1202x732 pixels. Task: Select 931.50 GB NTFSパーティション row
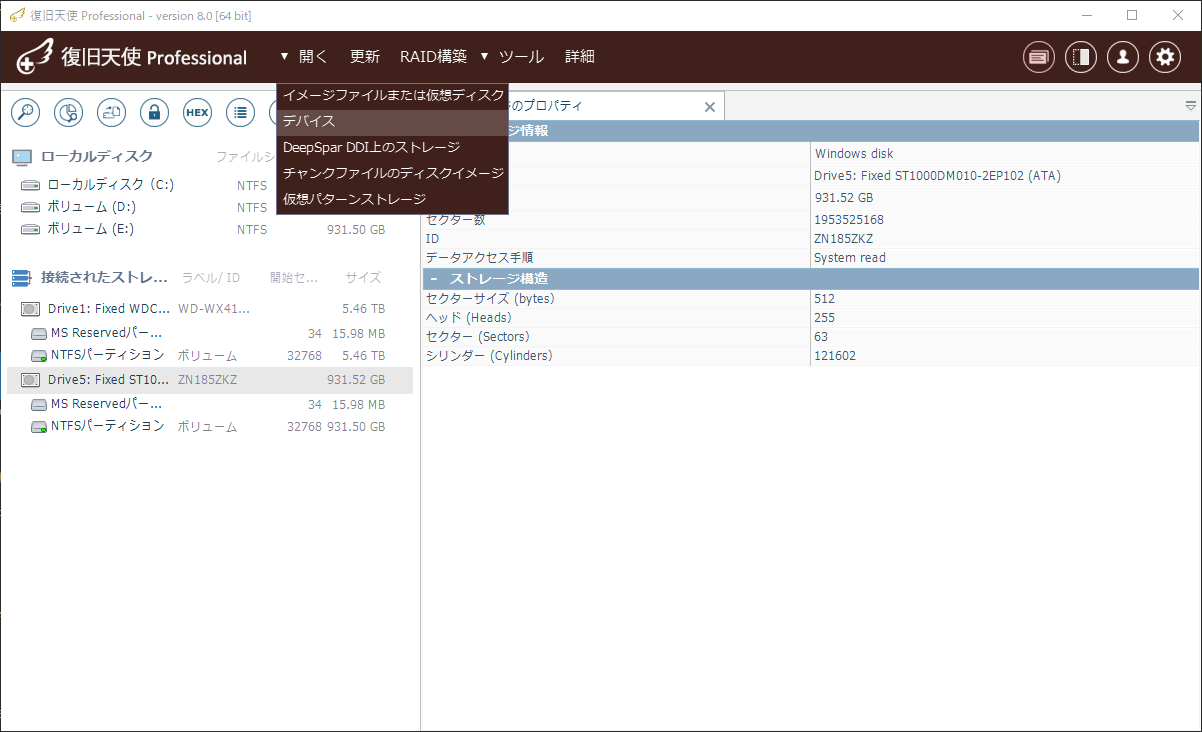point(210,426)
